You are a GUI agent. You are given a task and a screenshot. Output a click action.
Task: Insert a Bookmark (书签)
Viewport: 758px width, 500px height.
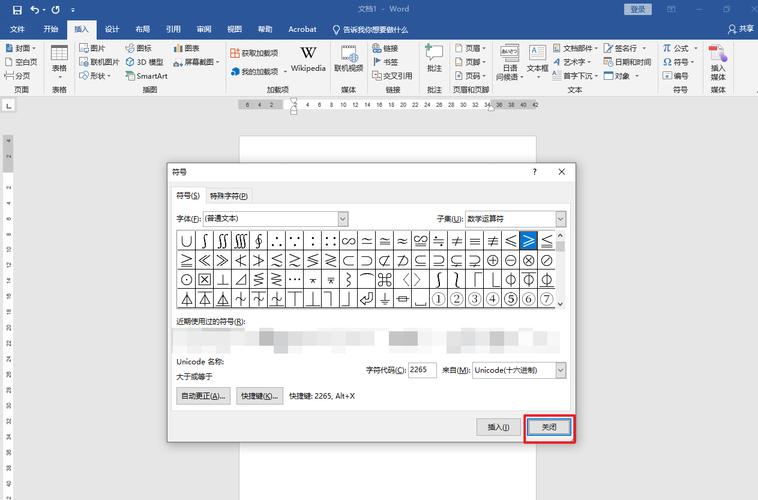pyautogui.click(x=385, y=62)
